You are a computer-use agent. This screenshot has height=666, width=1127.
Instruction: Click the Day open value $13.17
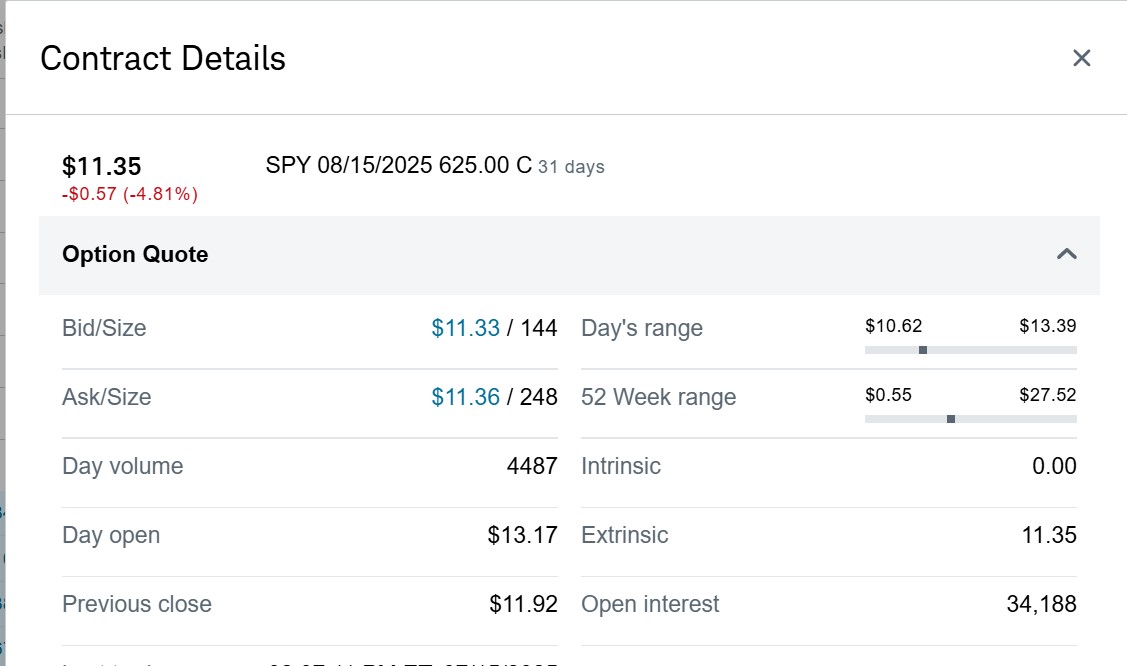(x=522, y=535)
